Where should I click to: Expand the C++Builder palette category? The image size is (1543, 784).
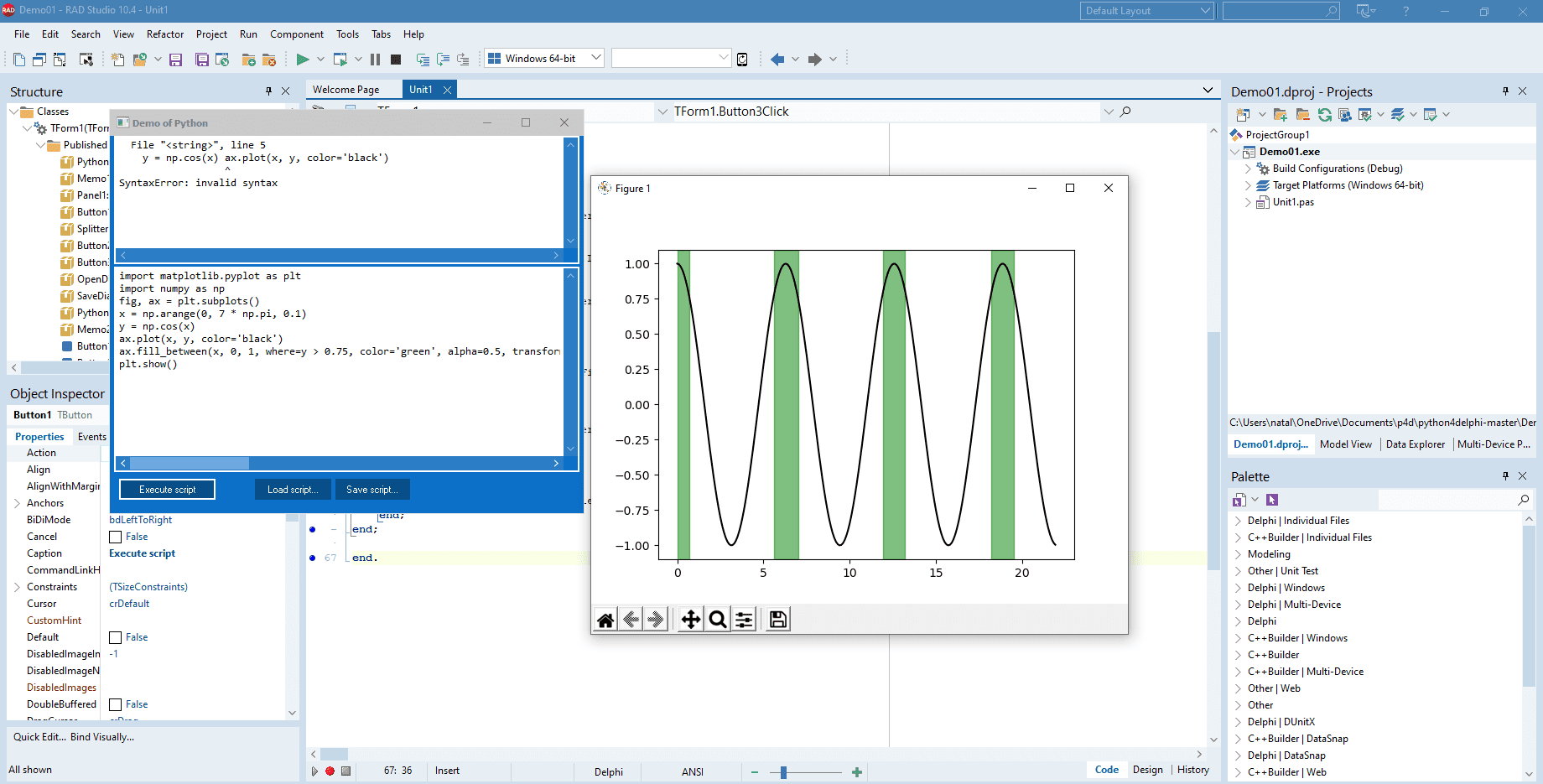(1239, 654)
